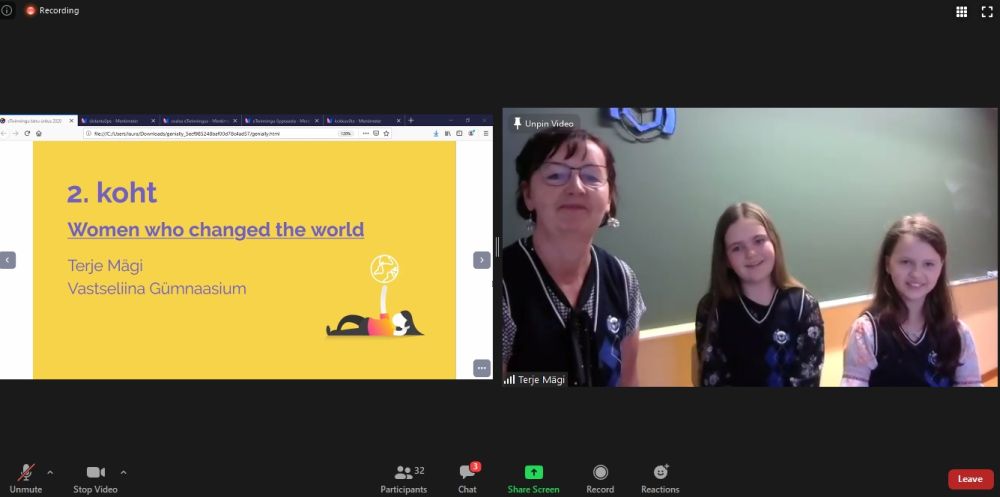1000x497 pixels.
Task: Open the Reactions menu
Action: coord(660,474)
